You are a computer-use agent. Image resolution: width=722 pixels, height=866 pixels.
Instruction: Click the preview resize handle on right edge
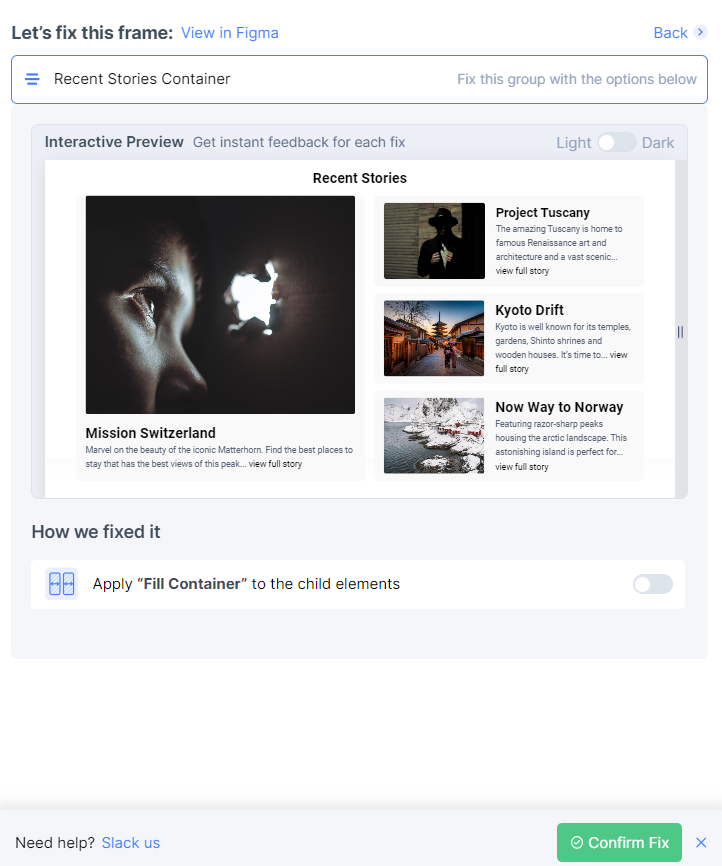point(680,332)
